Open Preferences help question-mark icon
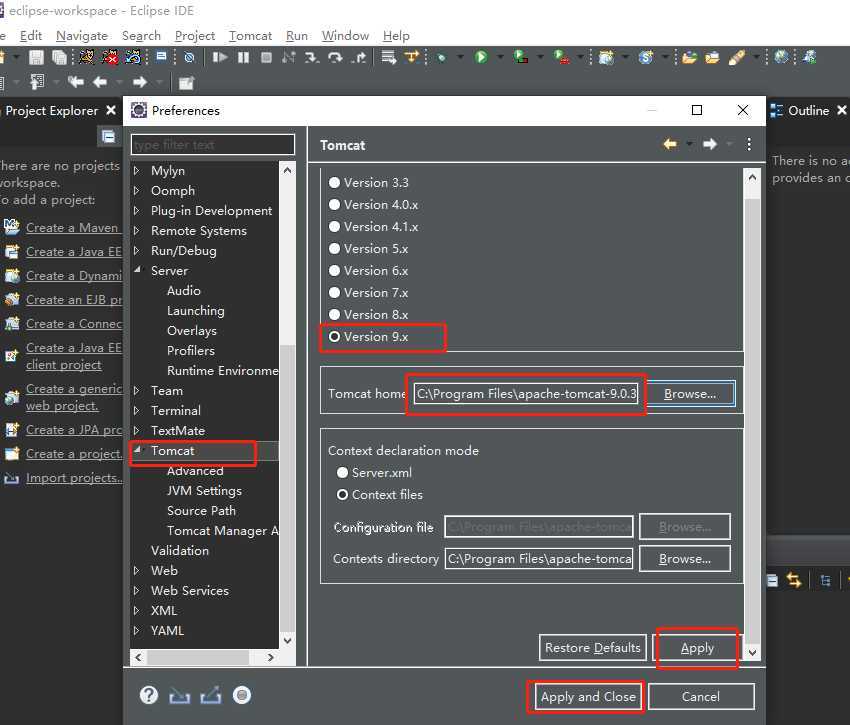 [149, 695]
